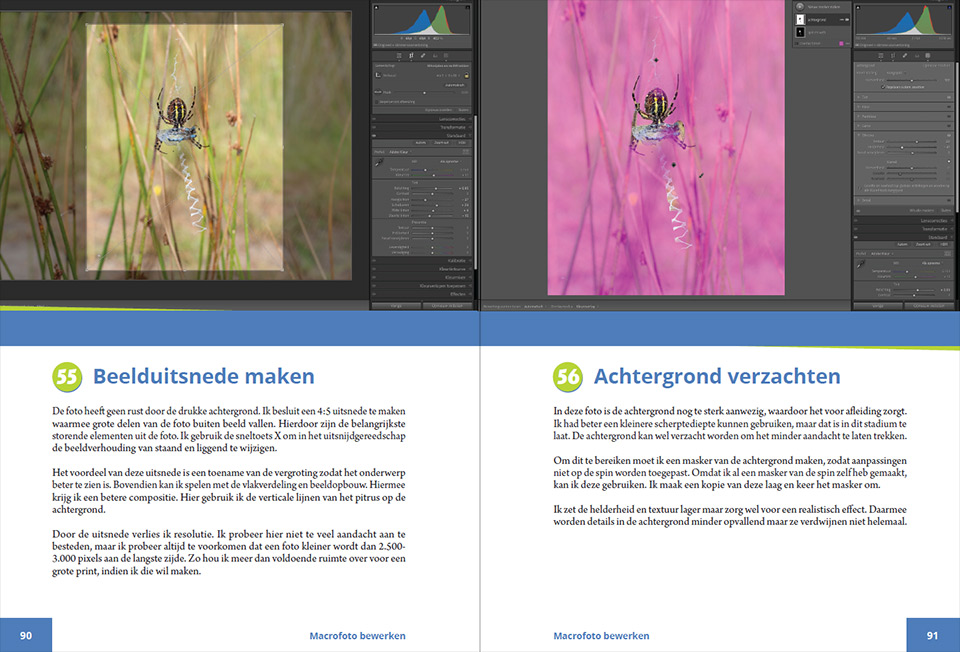The width and height of the screenshot is (960, 652).
Task: Click the spider photo inside the crop frame
Action: click(184, 147)
